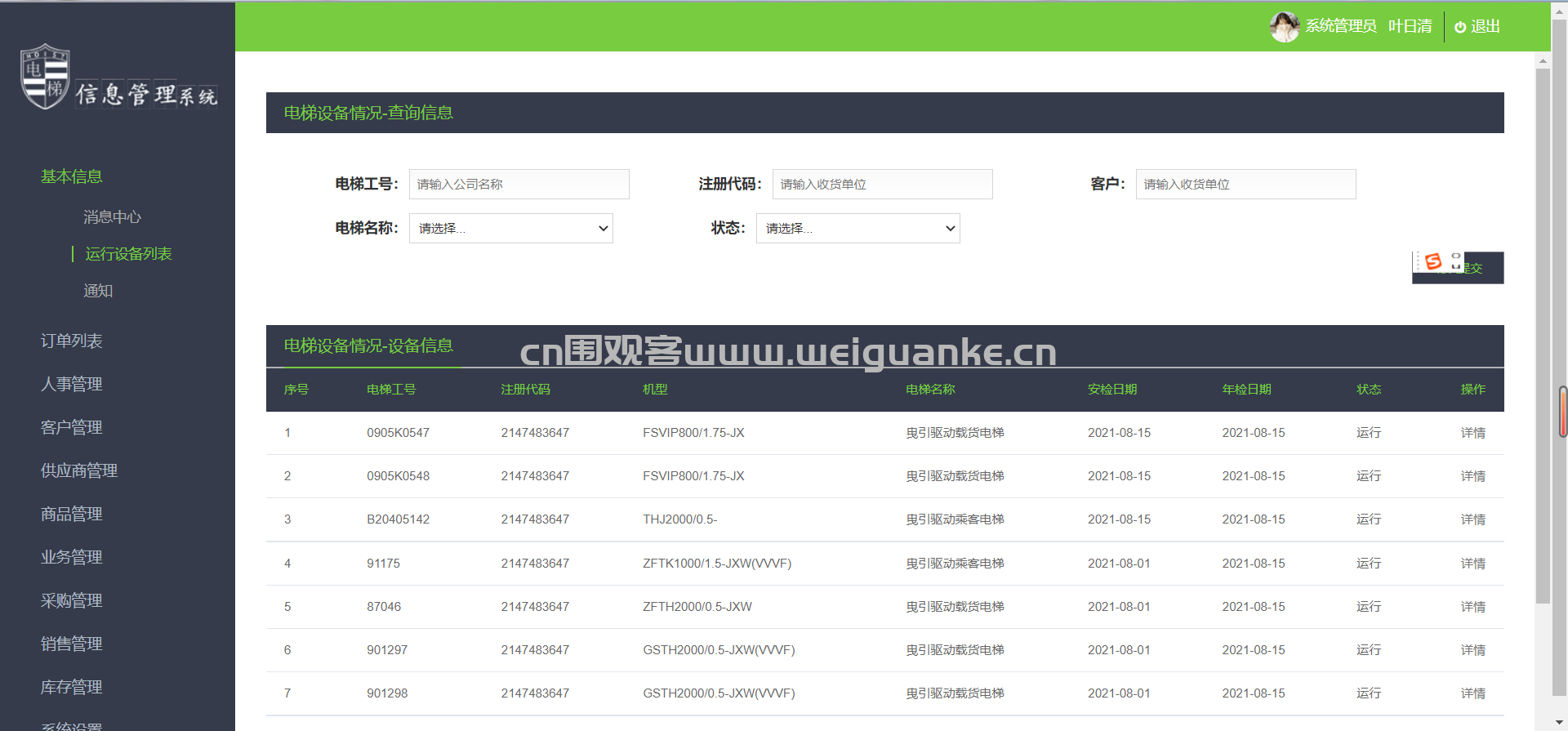This screenshot has height=731, width=1568.
Task: Click the inner page vertical scrollbar
Action: [x=1543, y=335]
